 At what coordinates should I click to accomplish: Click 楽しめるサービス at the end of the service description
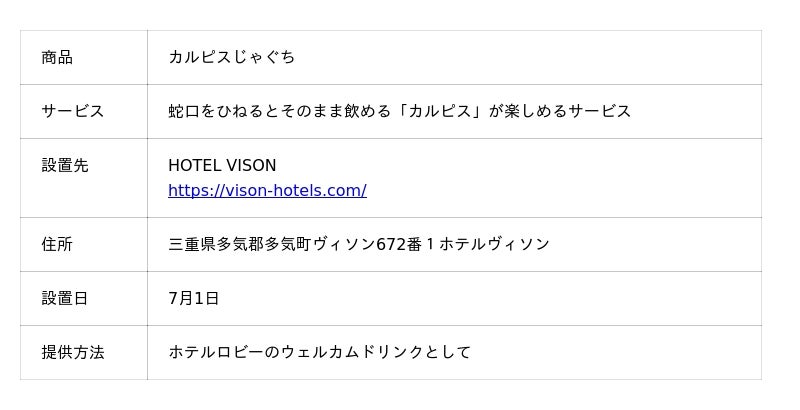pyautogui.click(x=568, y=111)
